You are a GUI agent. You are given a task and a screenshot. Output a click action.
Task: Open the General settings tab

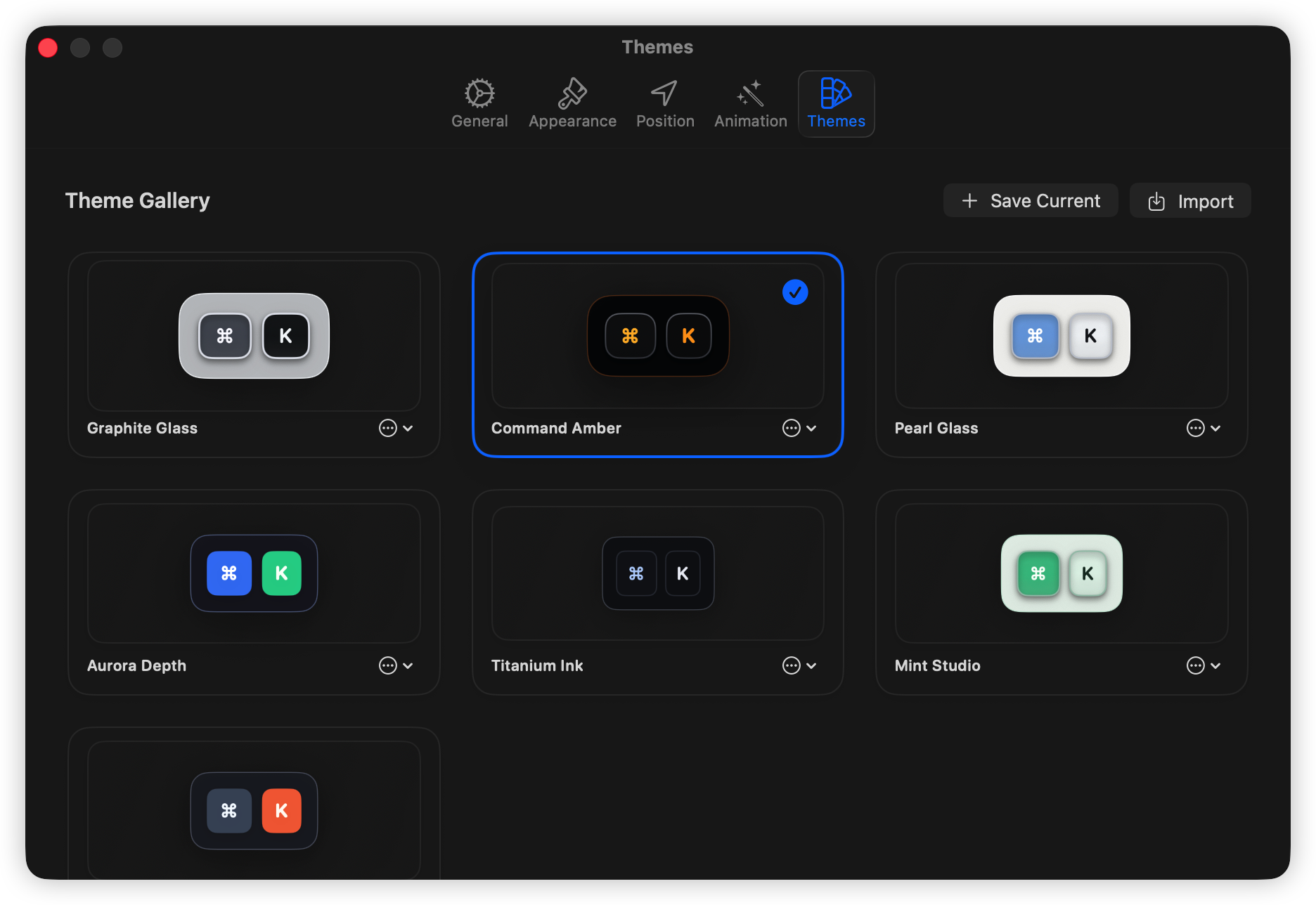click(x=479, y=104)
